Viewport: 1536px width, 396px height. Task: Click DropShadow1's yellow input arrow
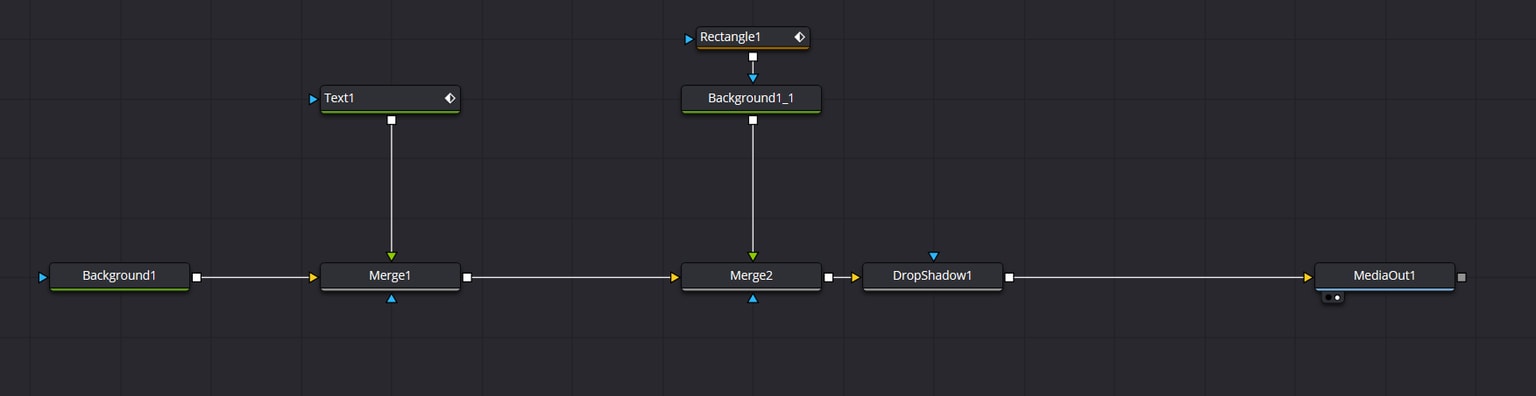[856, 277]
